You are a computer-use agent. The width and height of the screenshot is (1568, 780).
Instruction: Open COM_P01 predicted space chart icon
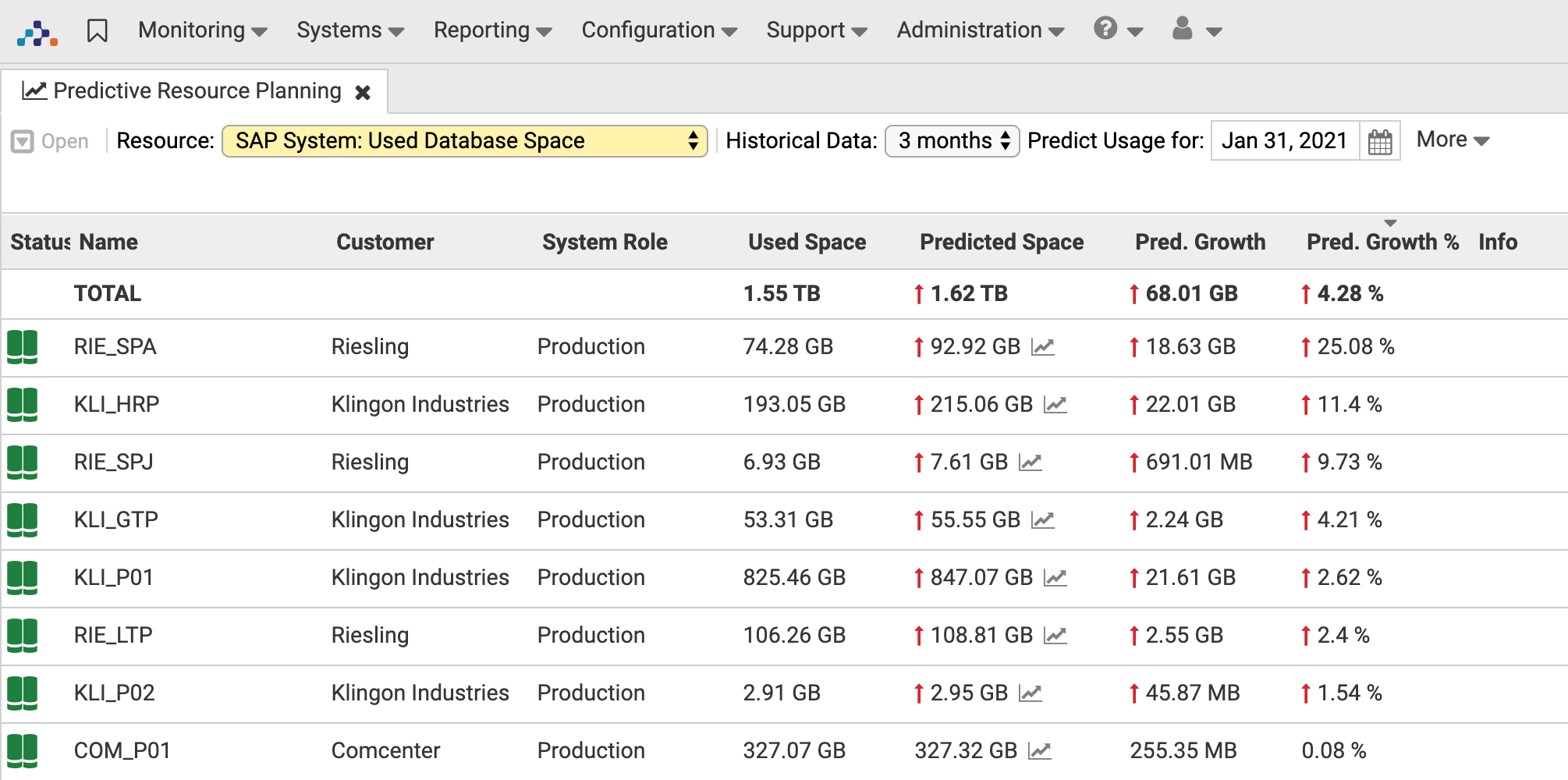coord(1038,752)
